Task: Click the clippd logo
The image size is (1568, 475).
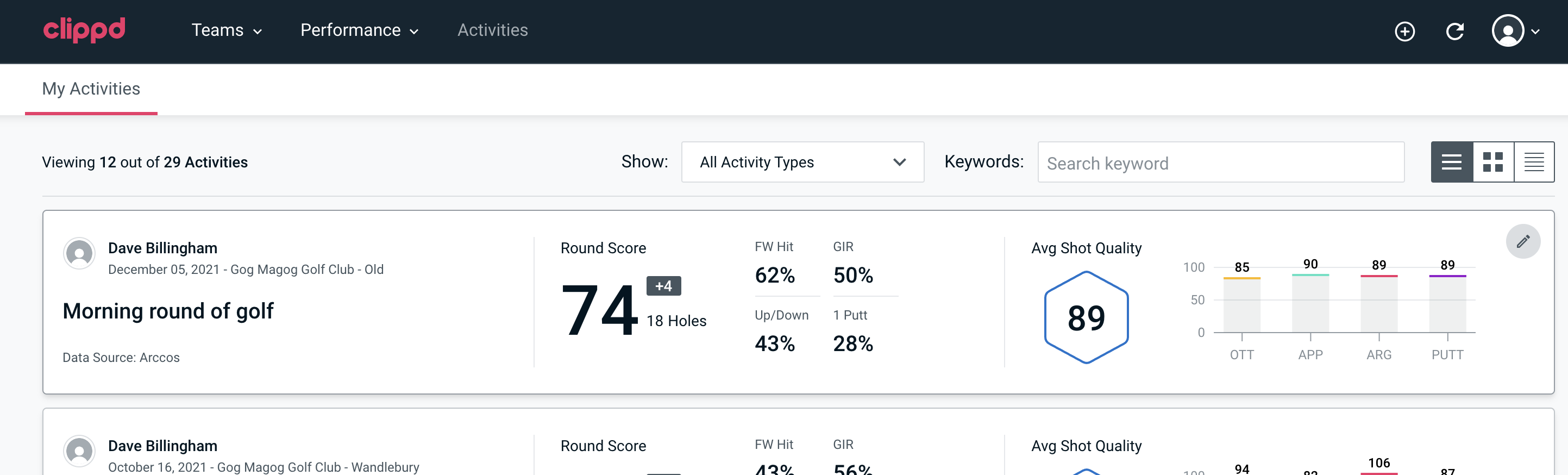Action: (x=84, y=30)
